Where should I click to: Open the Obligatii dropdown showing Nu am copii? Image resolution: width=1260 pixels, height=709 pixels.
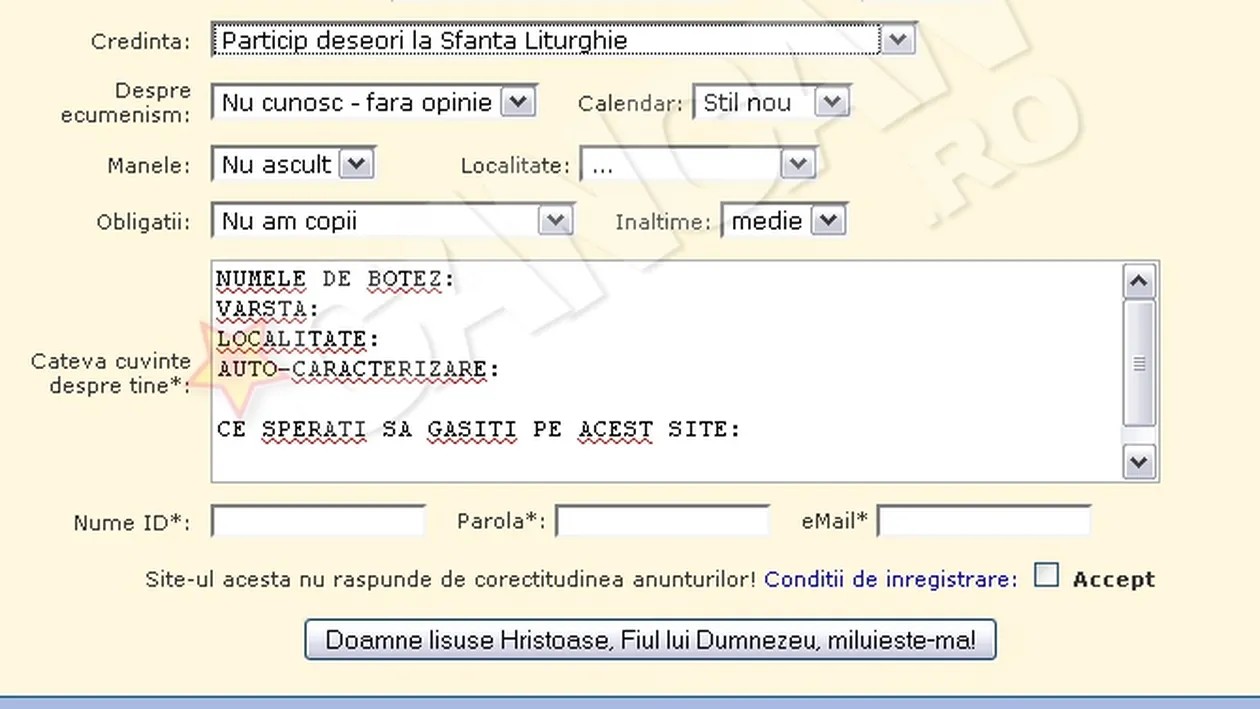pos(557,220)
